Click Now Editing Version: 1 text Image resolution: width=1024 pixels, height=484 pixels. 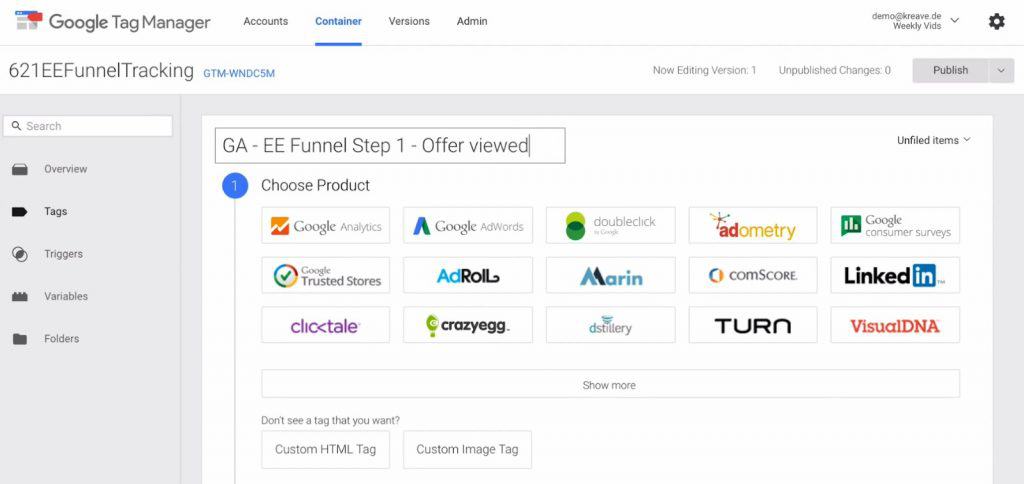704,71
